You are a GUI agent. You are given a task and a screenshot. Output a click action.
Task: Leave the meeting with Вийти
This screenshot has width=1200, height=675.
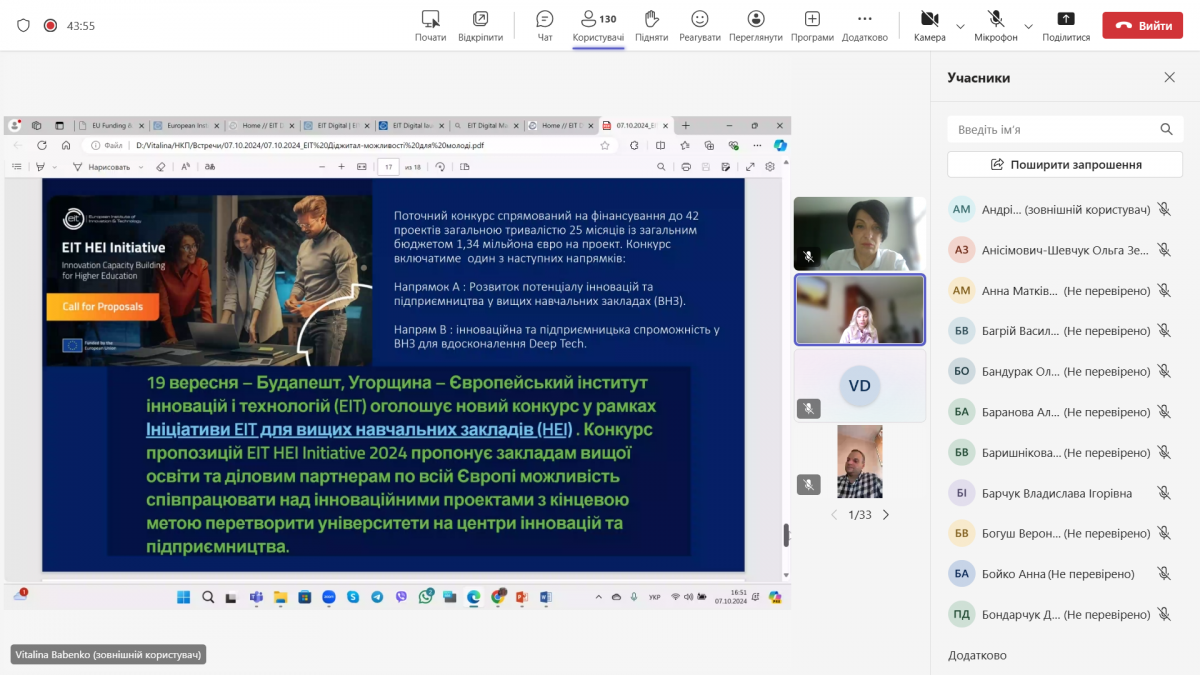1142,26
